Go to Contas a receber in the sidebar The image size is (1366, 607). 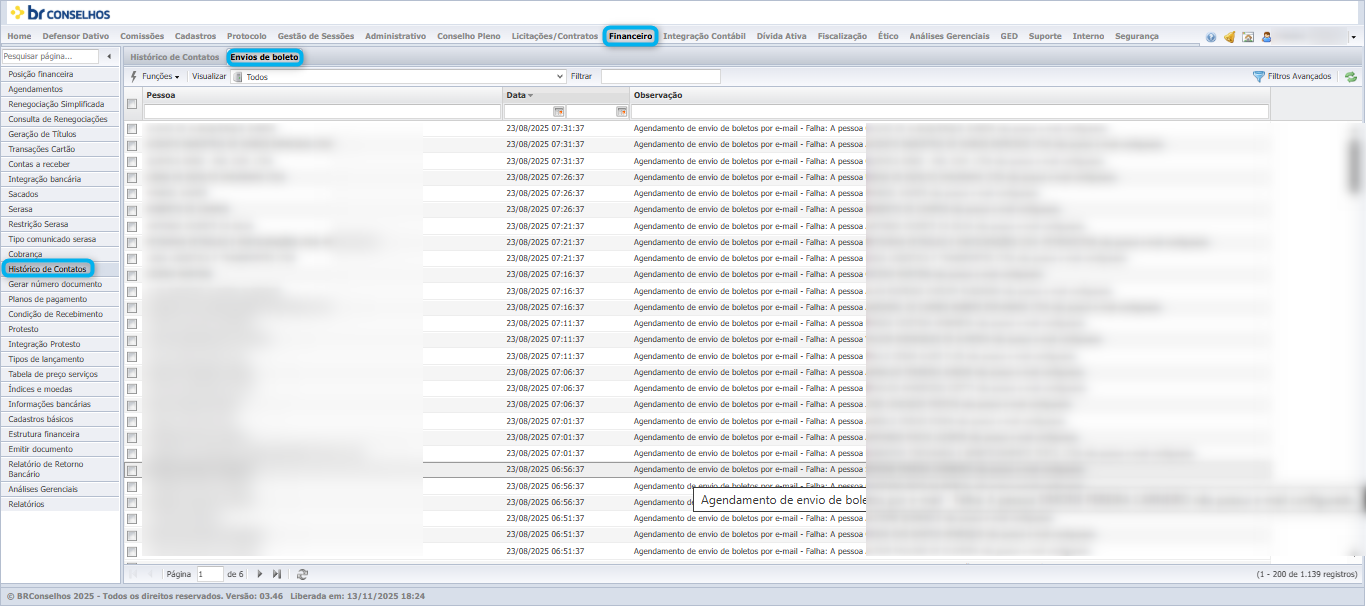click(x=60, y=164)
